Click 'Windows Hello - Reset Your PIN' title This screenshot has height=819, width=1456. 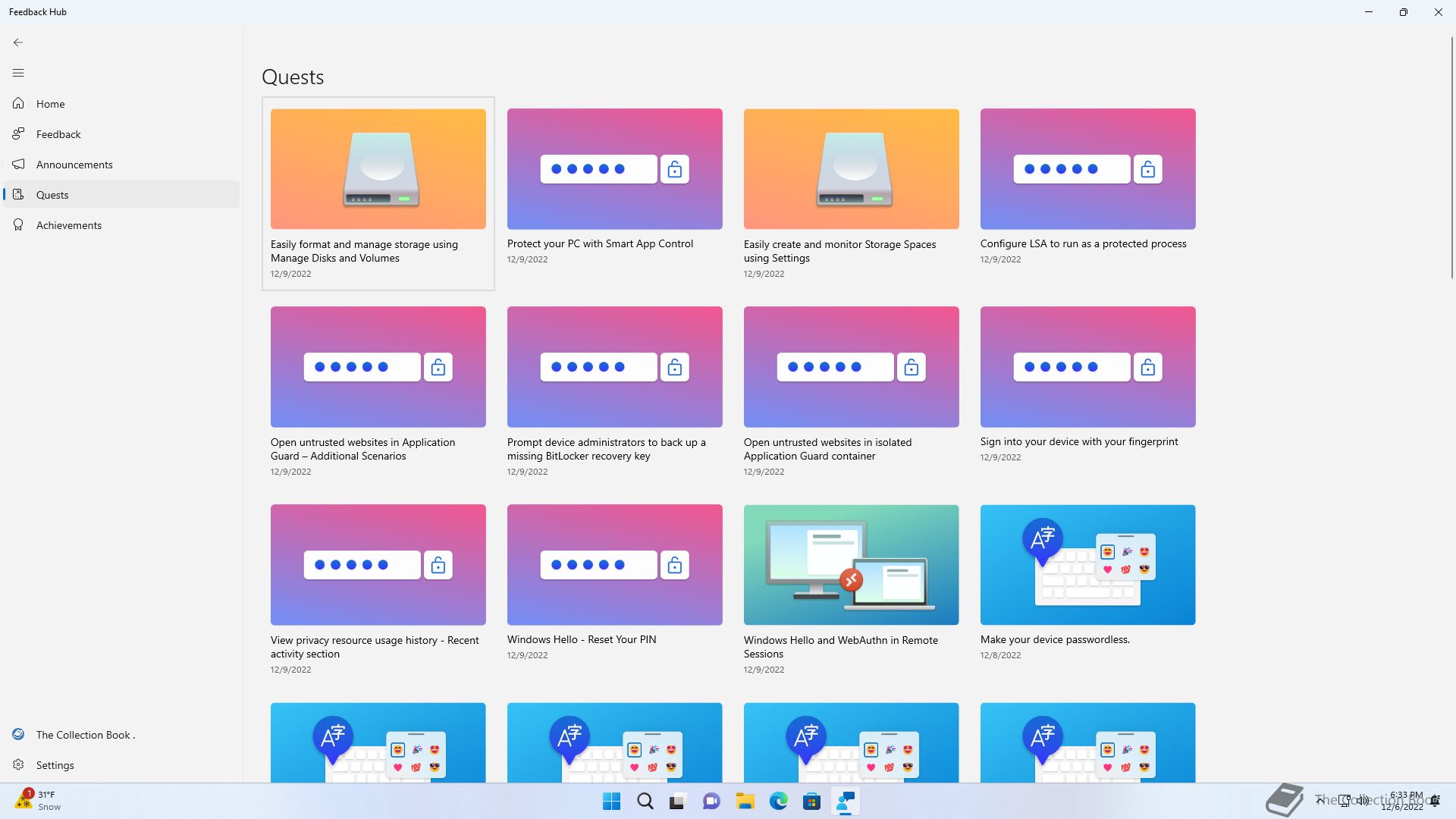tap(582, 639)
